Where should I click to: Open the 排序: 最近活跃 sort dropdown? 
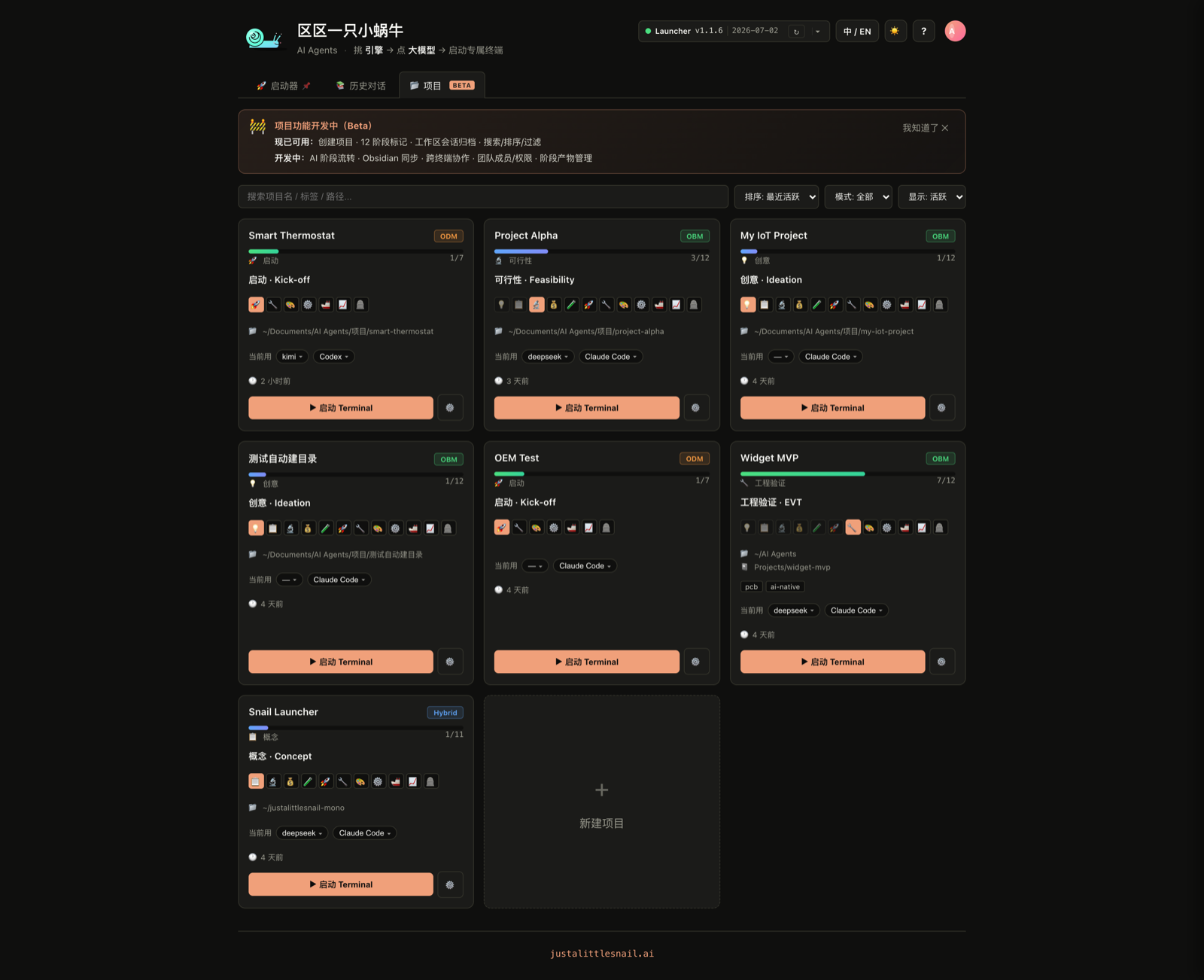[x=777, y=196]
